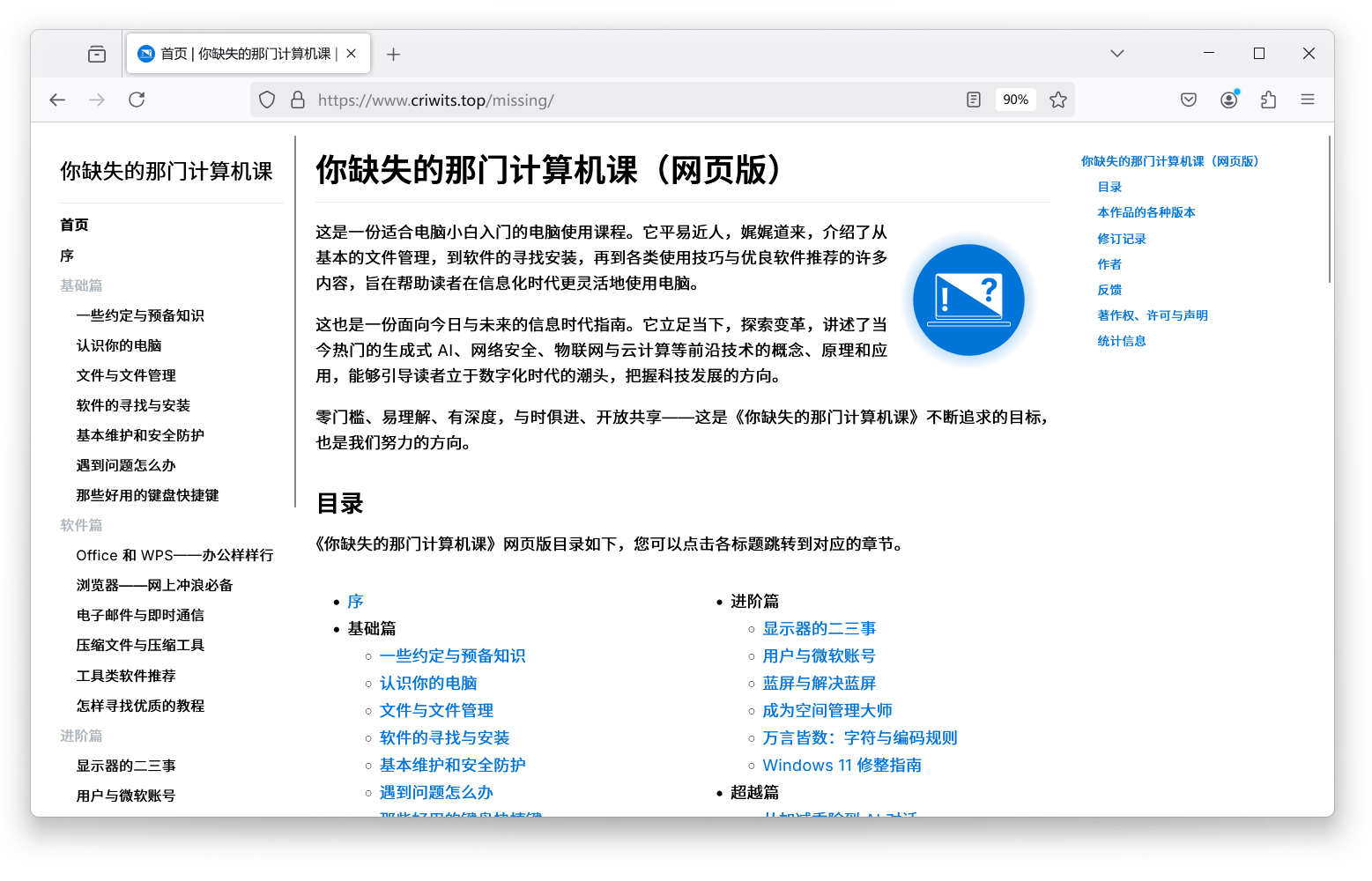The height and width of the screenshot is (881, 1372).
Task: Toggle the tracking protection shield
Action: (x=267, y=100)
